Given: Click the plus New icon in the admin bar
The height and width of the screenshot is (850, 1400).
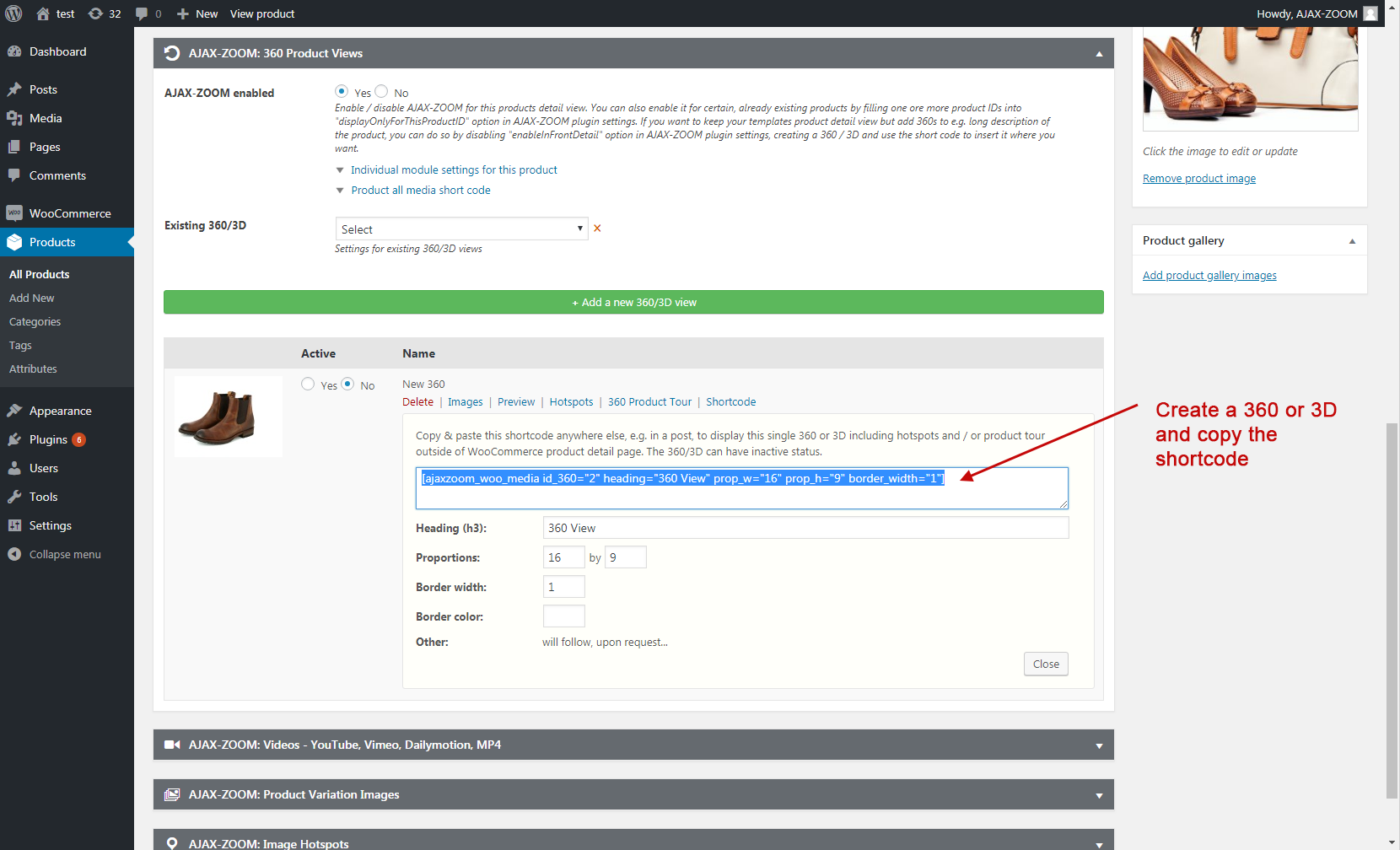Looking at the screenshot, I should (182, 13).
